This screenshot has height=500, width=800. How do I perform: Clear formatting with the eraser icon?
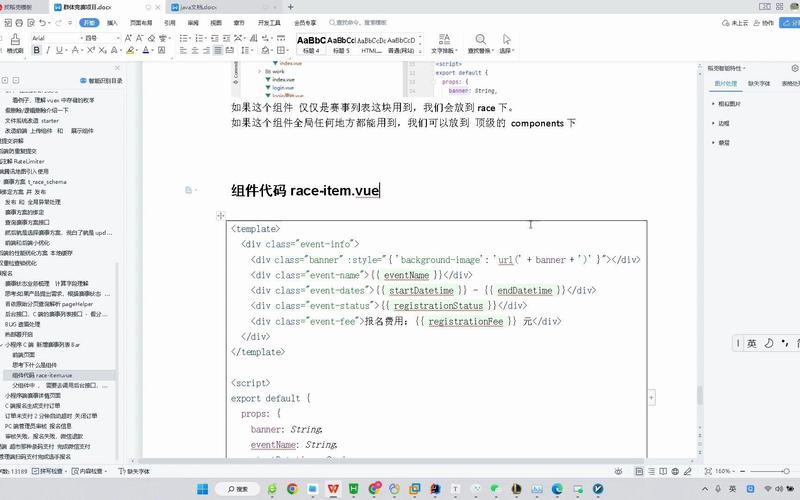(151, 38)
